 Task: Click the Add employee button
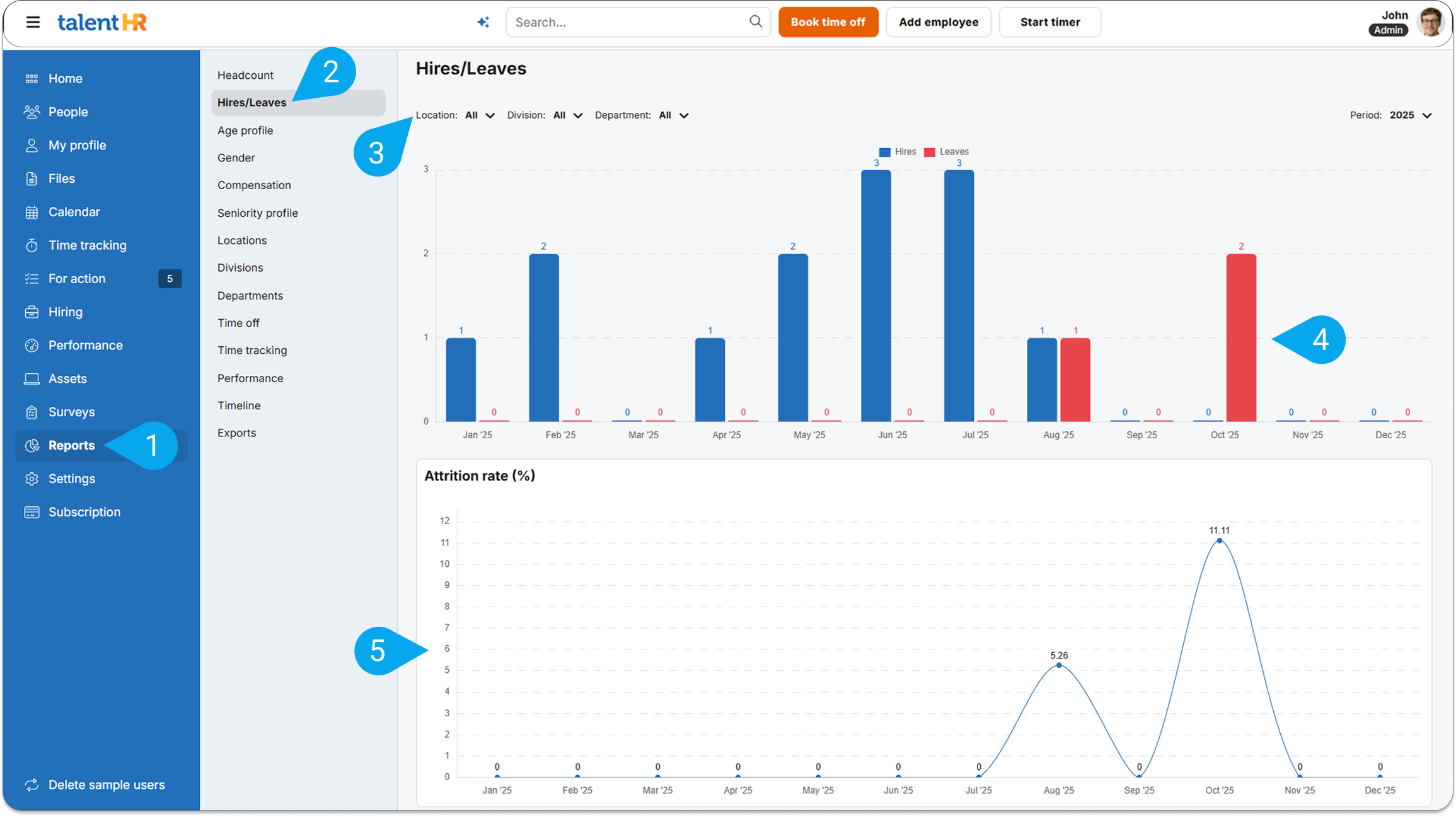[938, 22]
